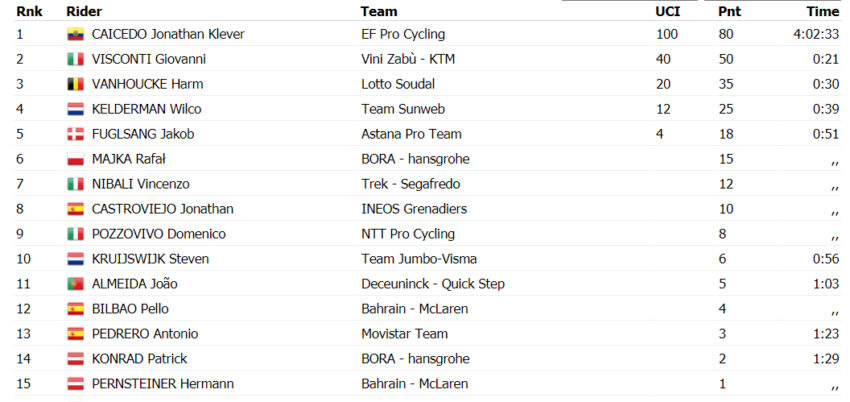
Task: Click Ecuador flag icon beside Caicedo
Action: point(75,35)
